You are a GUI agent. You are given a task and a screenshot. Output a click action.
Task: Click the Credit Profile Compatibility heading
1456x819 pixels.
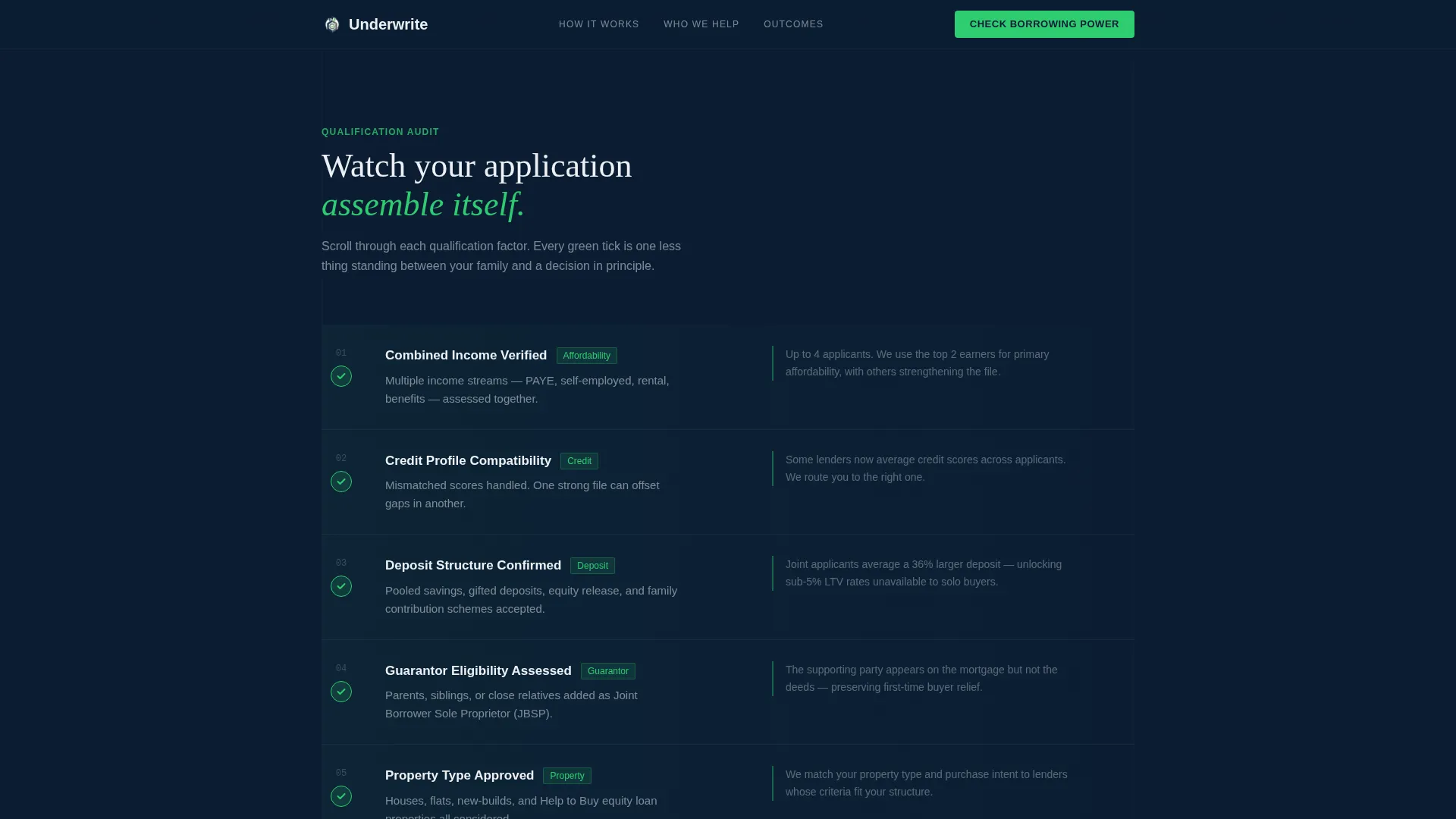468,460
